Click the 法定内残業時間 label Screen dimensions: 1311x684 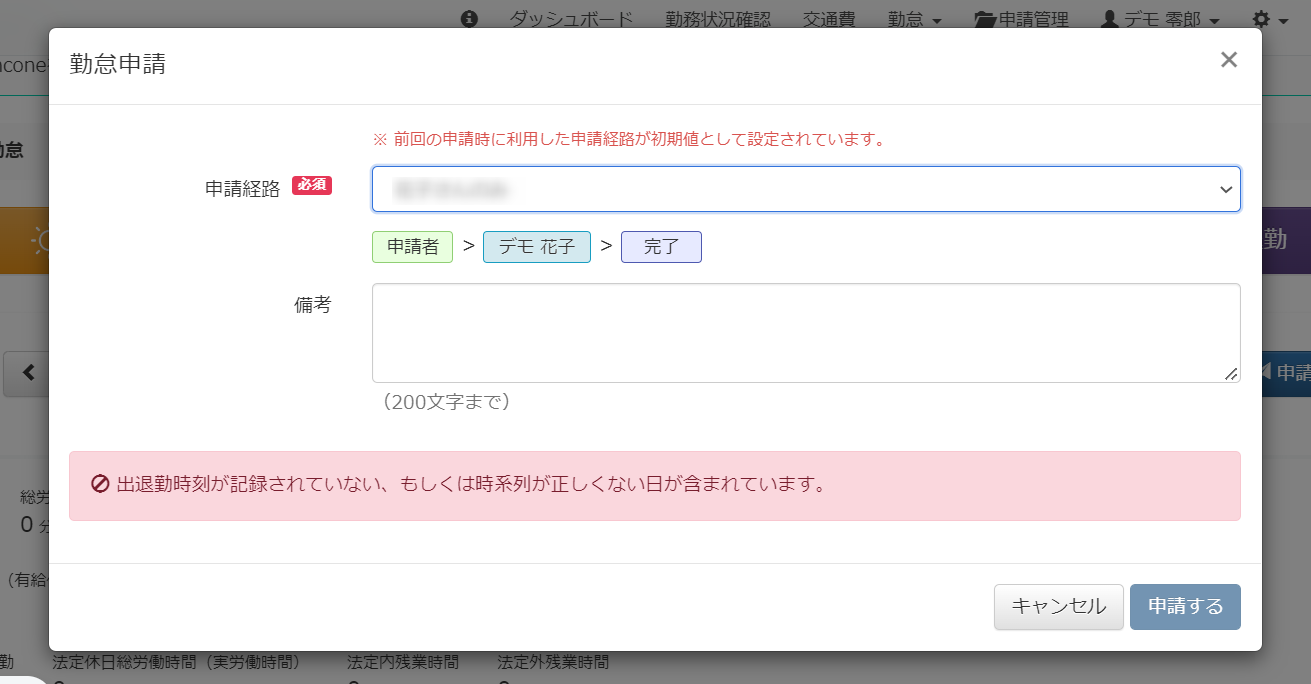pyautogui.click(x=403, y=662)
